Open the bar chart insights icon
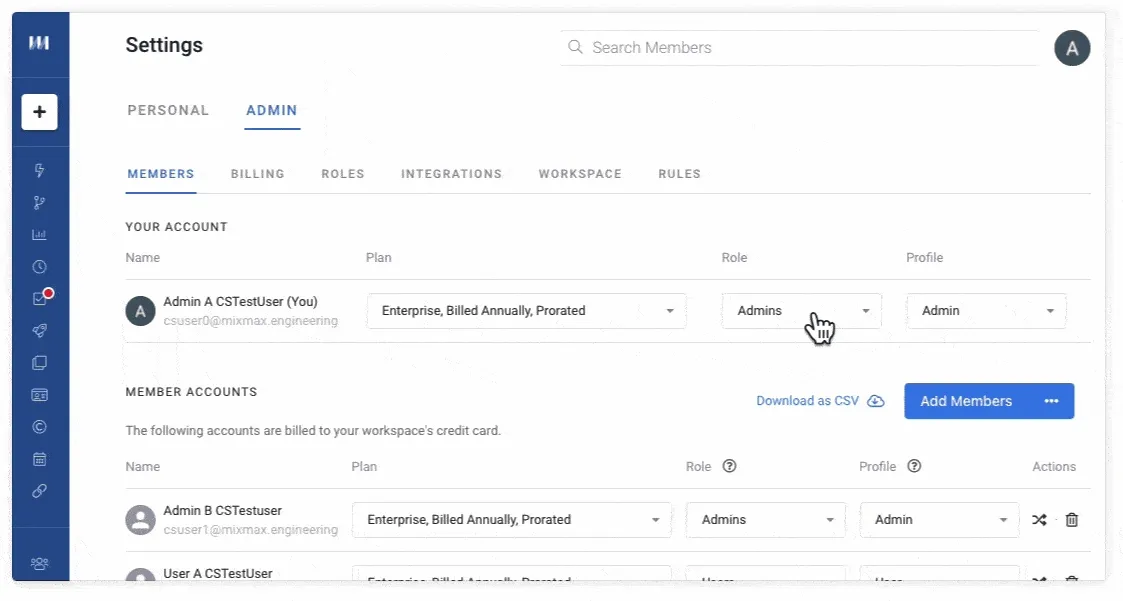This screenshot has width=1123, height=601. pyautogui.click(x=39, y=234)
